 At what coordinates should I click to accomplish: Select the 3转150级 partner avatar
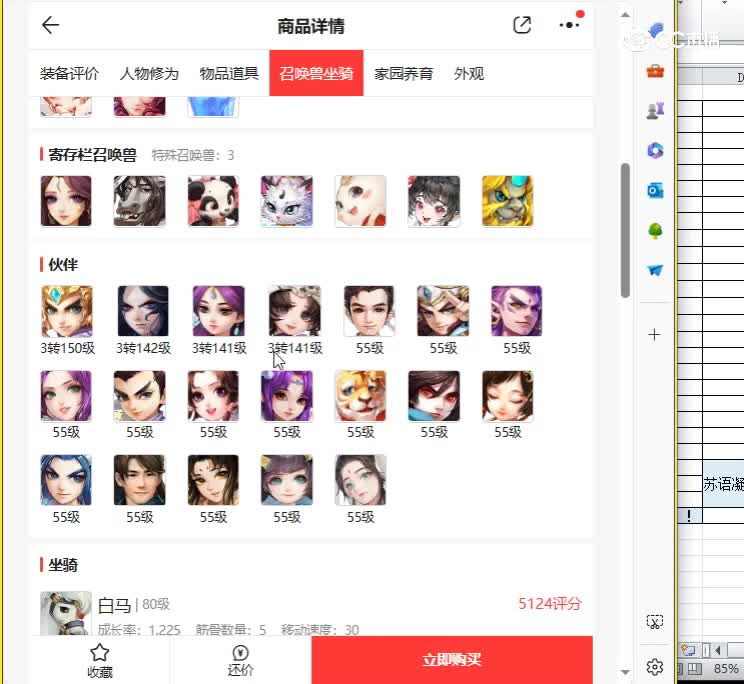click(x=67, y=311)
